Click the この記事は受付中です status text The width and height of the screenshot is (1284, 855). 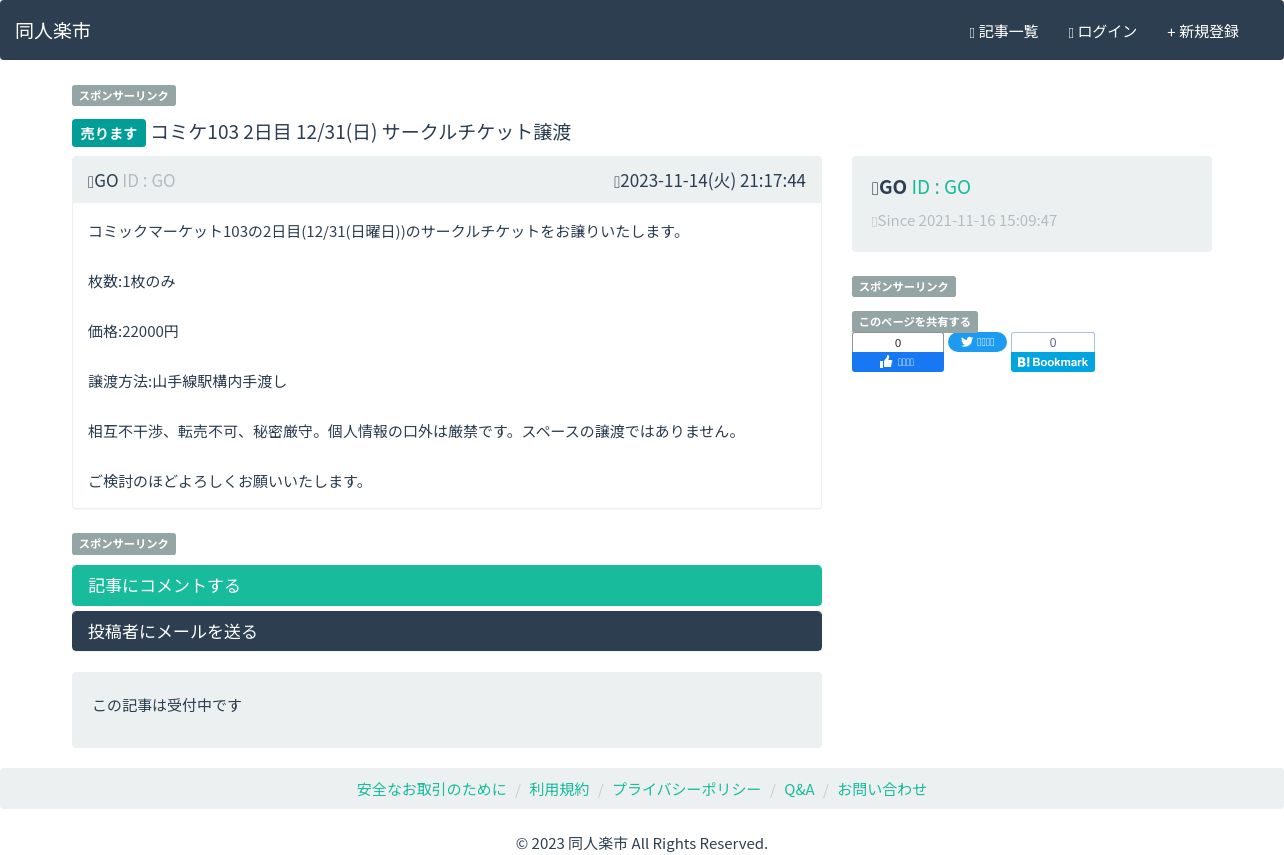(x=167, y=705)
